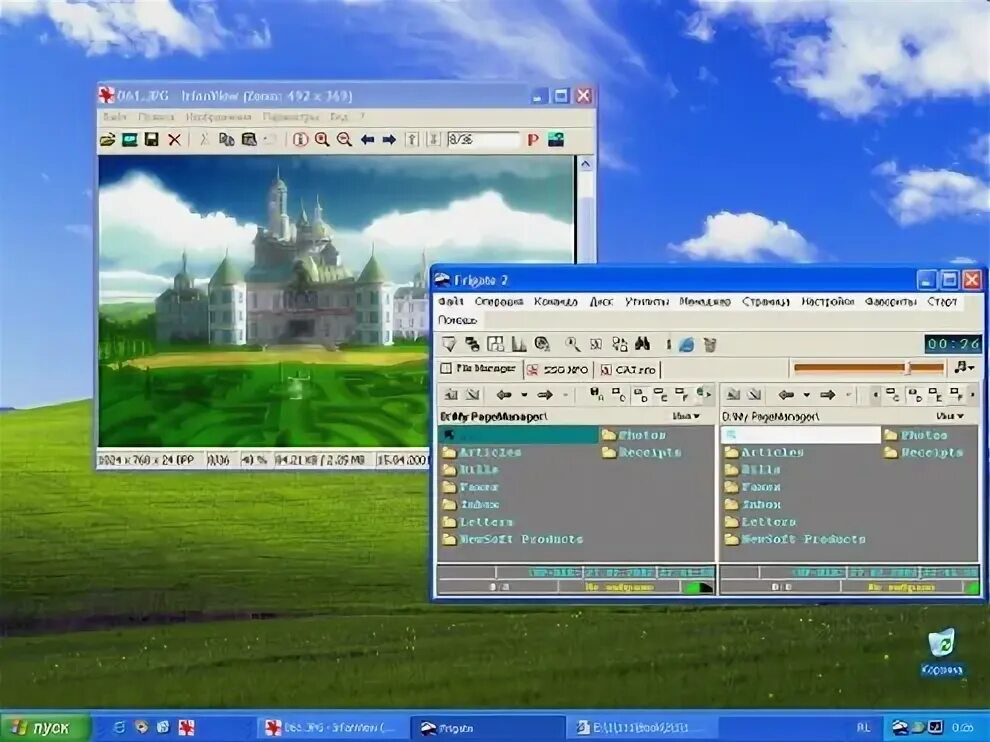Adjust the orange volume slider in Frigate
The height and width of the screenshot is (742, 990).
click(x=869, y=368)
